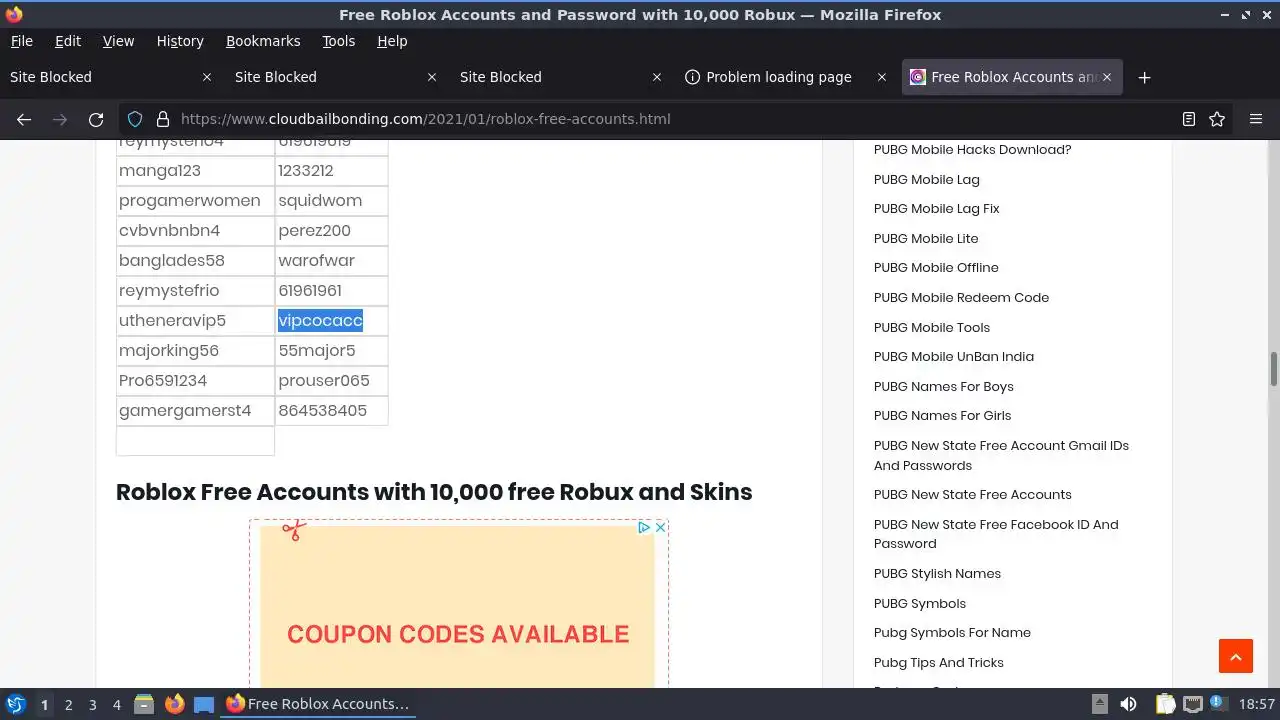Open the View menu
Screen dimensions: 1280x720
[x=118, y=41]
